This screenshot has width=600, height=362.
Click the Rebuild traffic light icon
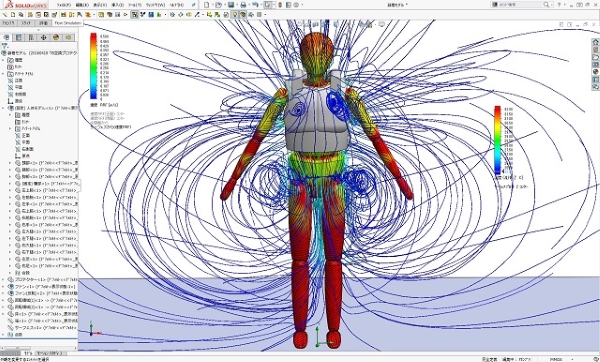pyautogui.click(x=280, y=5)
